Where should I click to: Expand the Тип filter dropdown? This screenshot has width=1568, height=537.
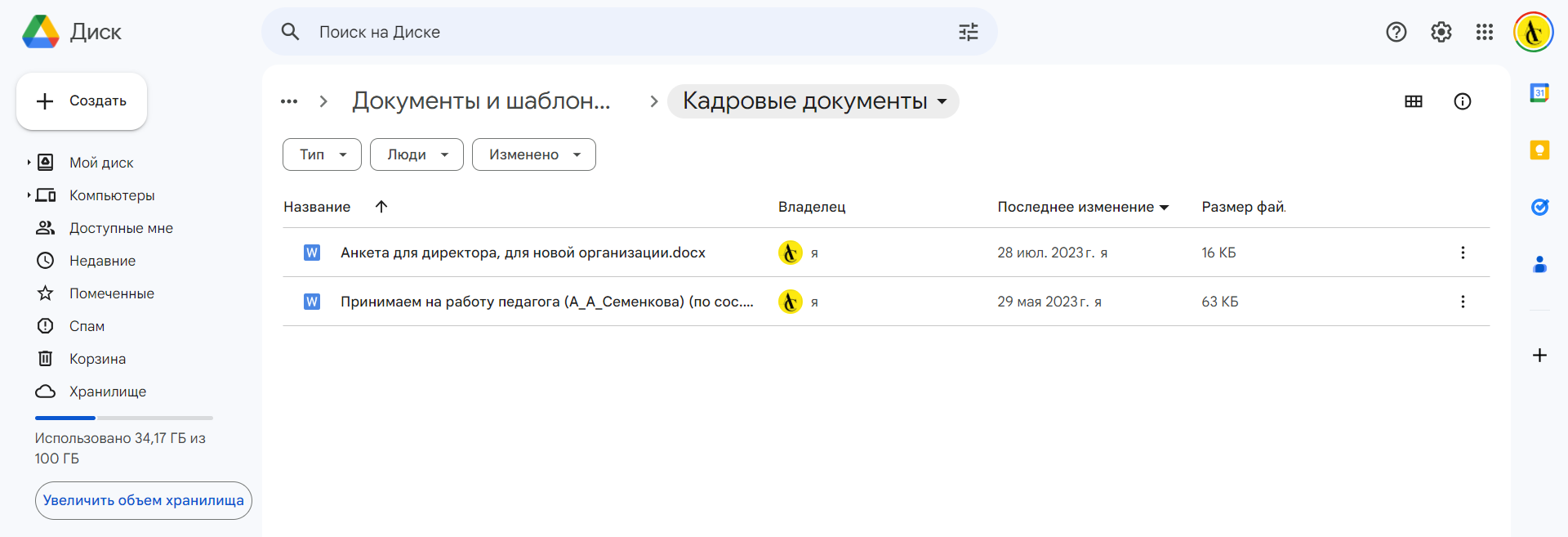tap(322, 154)
